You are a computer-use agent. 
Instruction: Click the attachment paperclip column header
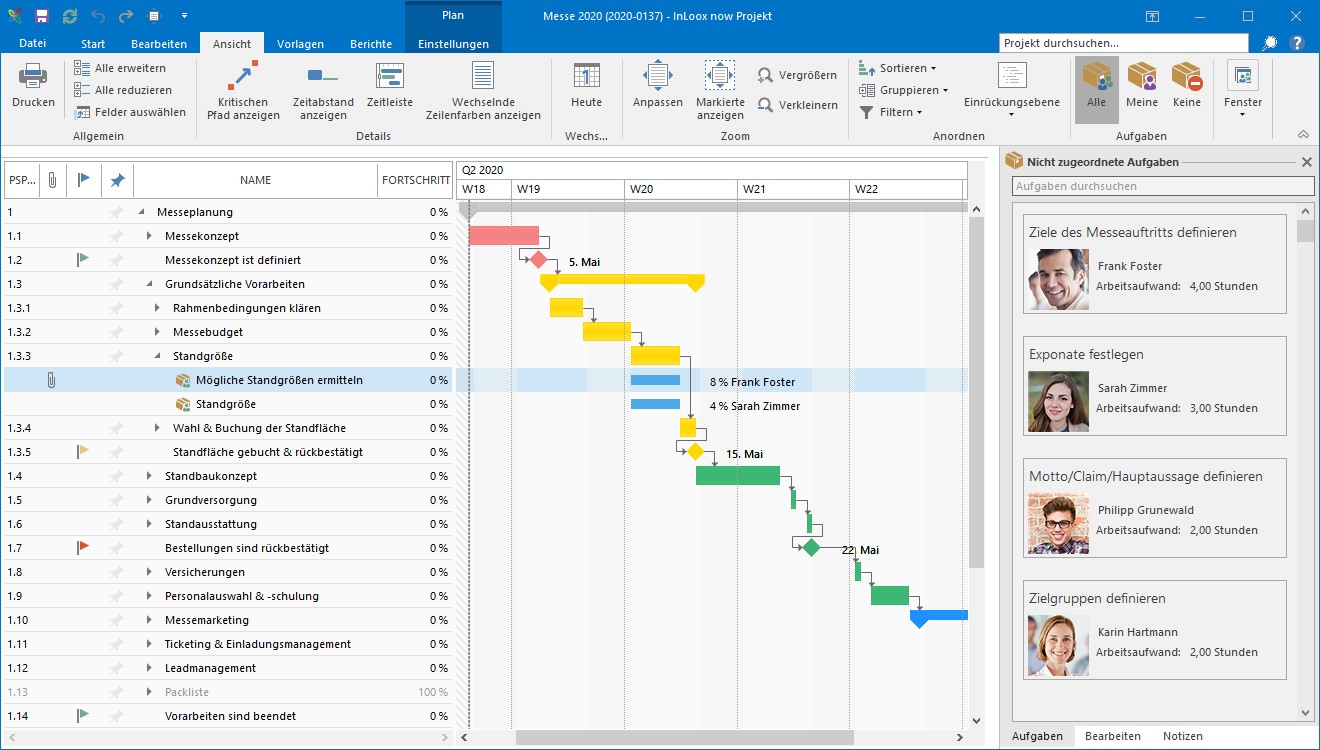[52, 180]
